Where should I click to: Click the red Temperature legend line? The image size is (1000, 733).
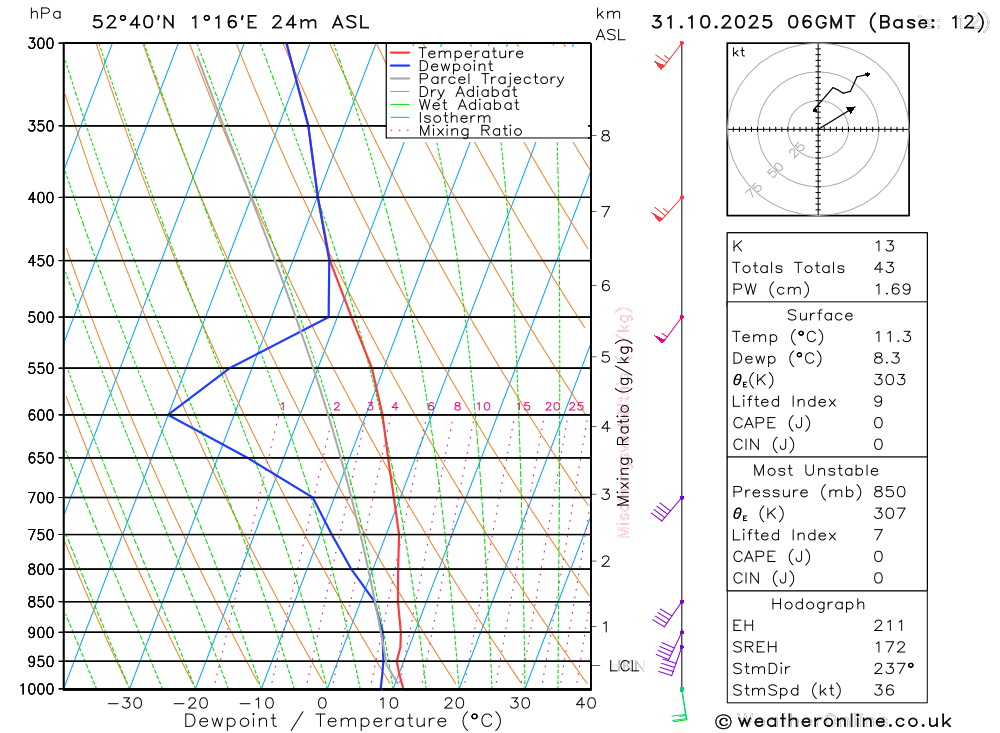pos(400,53)
